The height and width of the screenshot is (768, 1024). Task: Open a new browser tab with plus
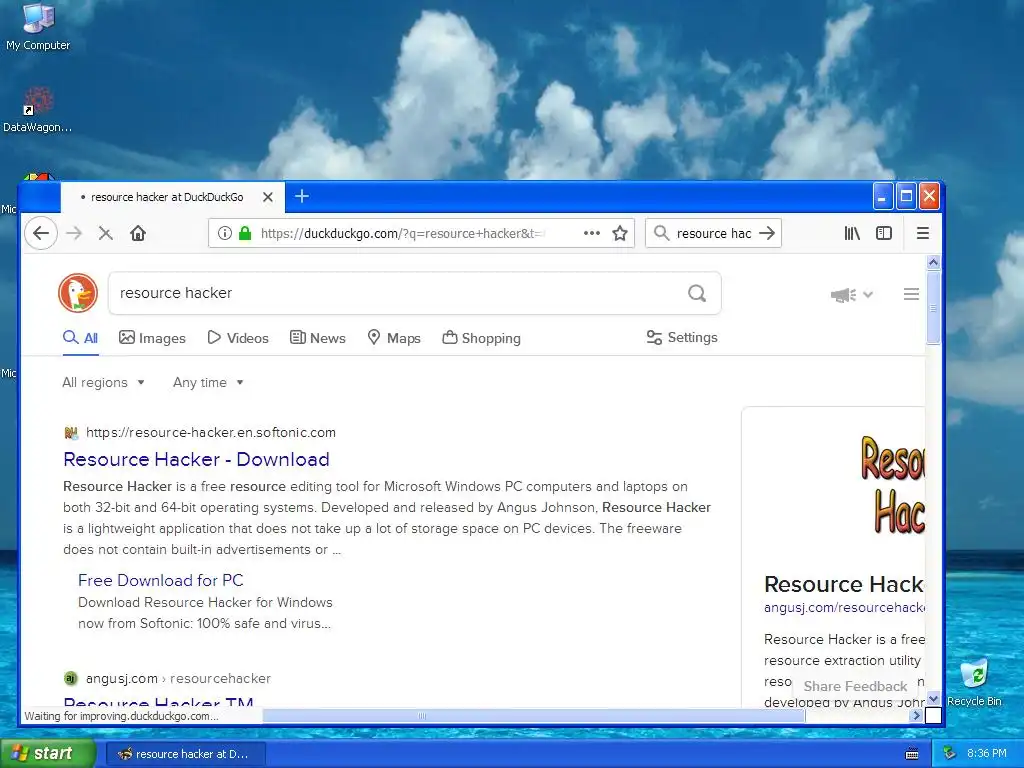pyautogui.click(x=302, y=196)
